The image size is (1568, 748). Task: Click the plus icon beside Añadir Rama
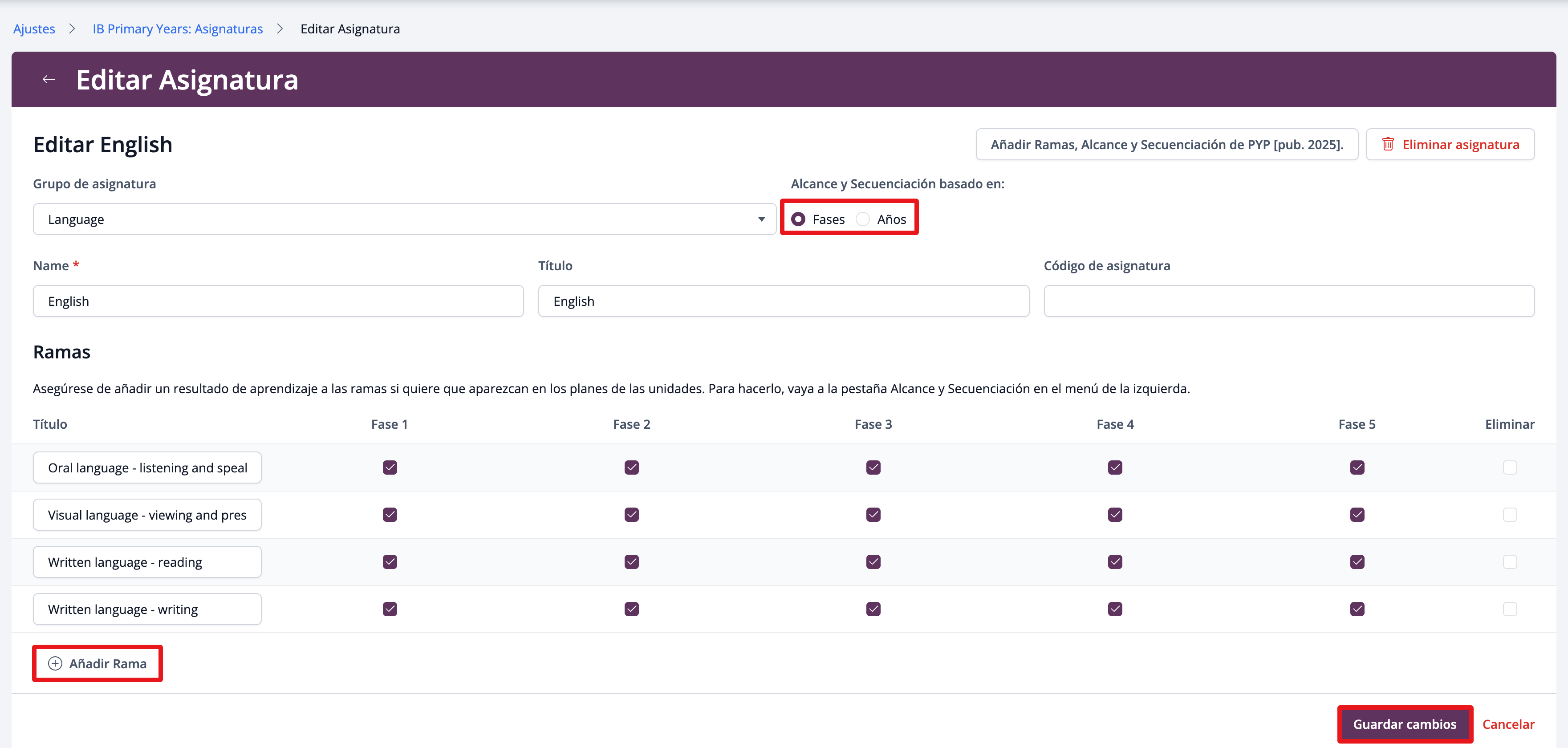pos(55,663)
